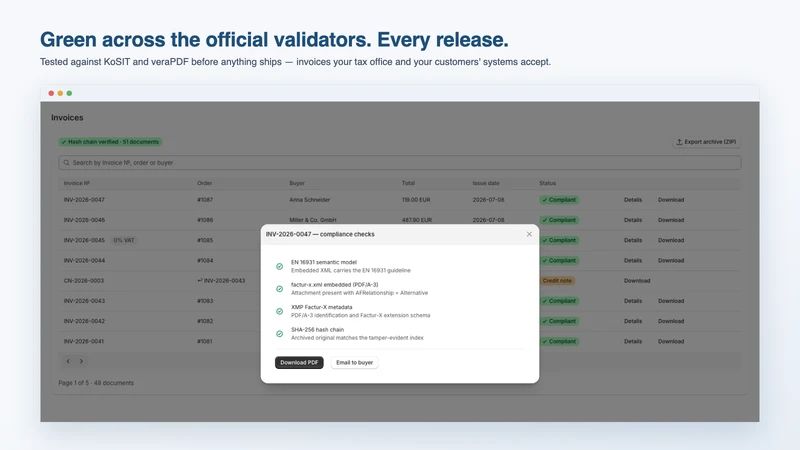Go to the next page arrow
The height and width of the screenshot is (450, 800).
pos(81,361)
